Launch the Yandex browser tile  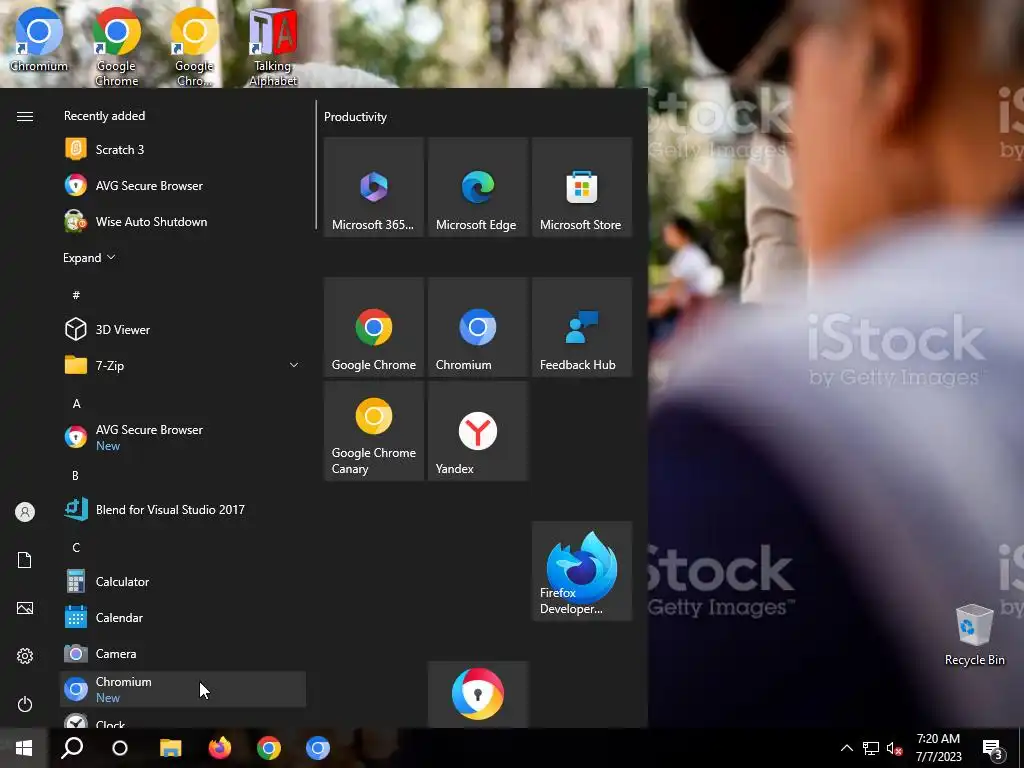[478, 431]
